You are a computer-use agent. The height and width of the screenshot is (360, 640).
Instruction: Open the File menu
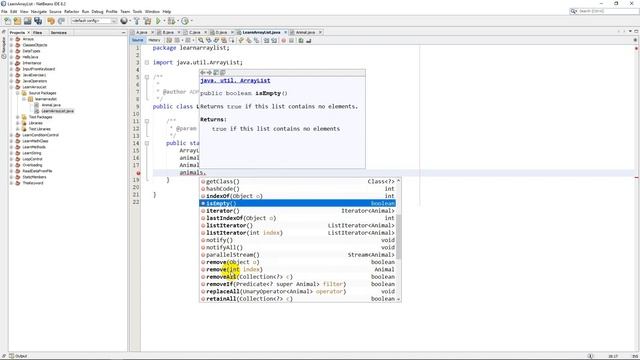[x=4, y=11]
